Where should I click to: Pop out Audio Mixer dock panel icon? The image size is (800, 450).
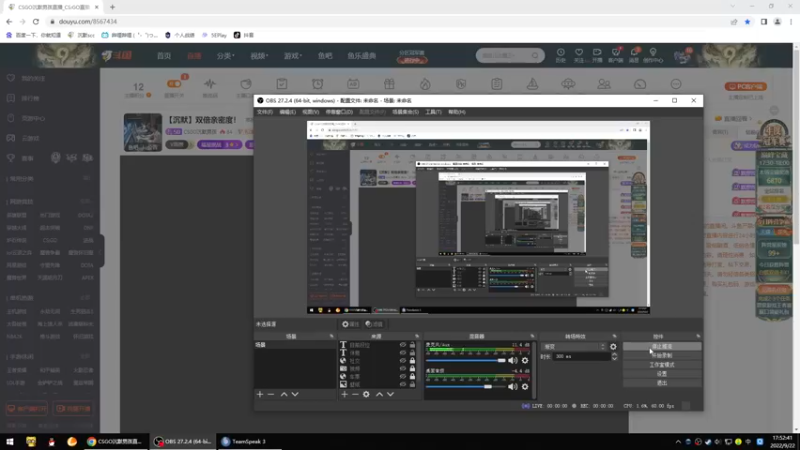532,336
